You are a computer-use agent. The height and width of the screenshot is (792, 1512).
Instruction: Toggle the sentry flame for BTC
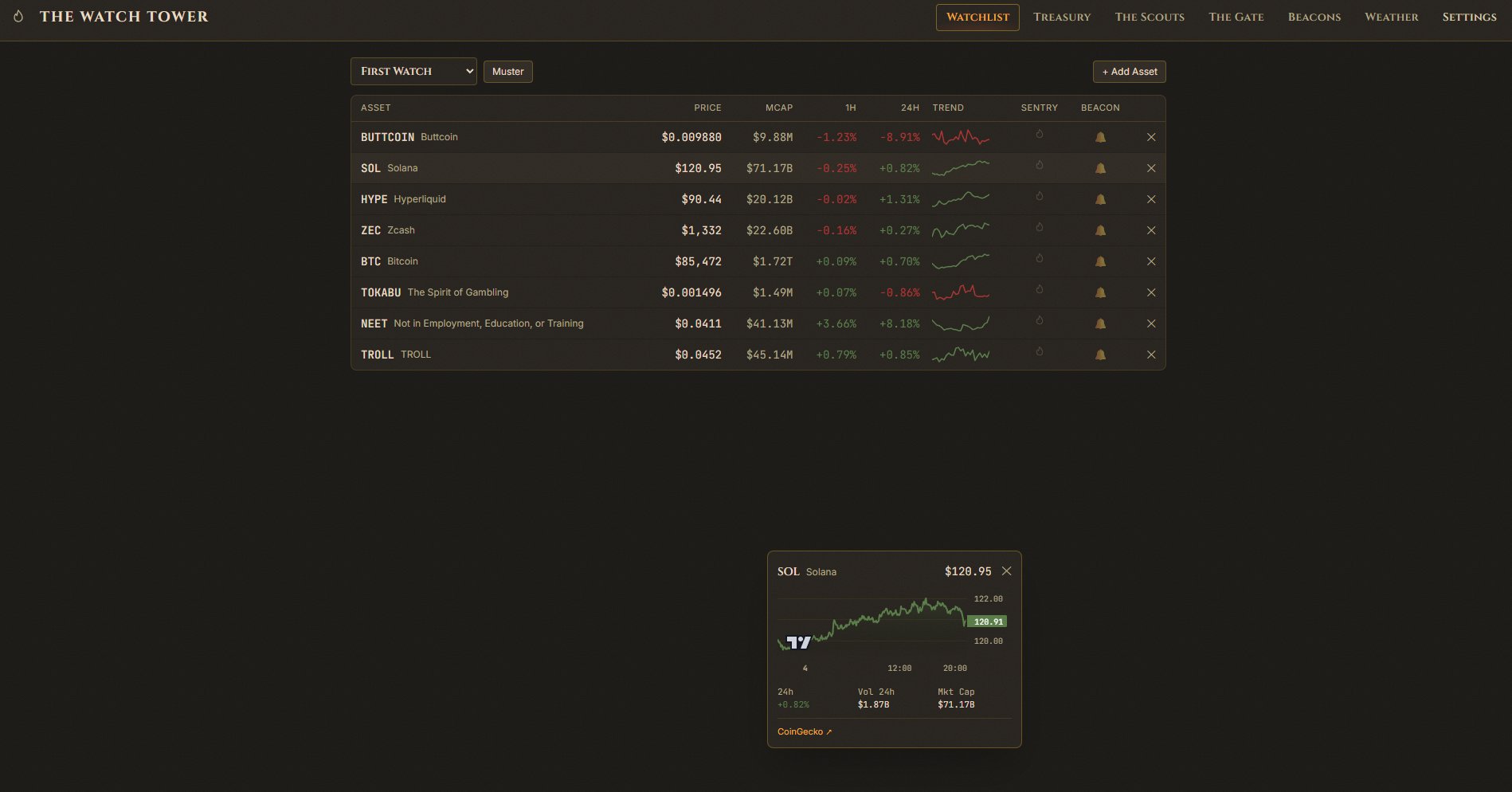[x=1040, y=259]
